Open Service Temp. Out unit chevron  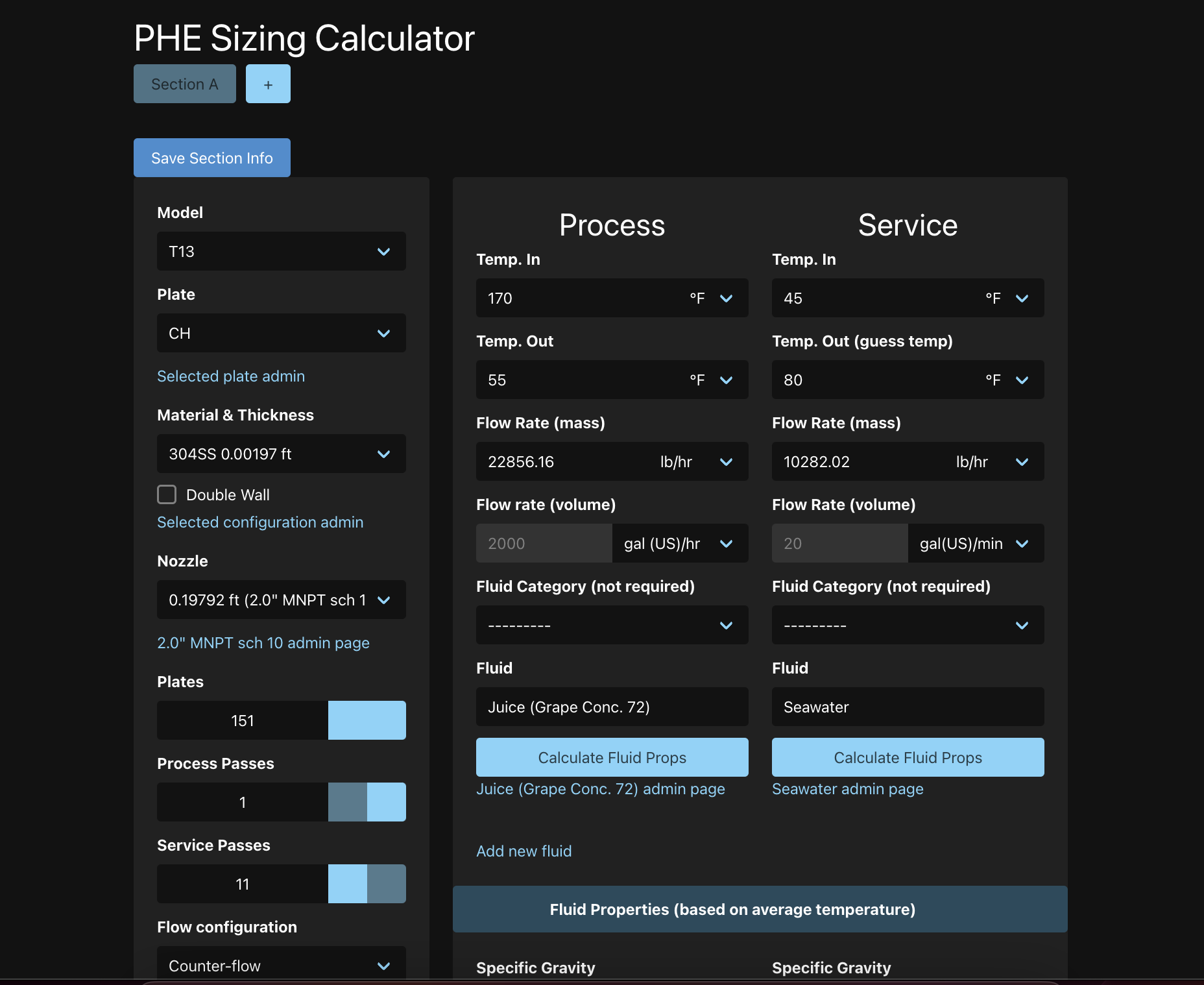(x=1022, y=380)
